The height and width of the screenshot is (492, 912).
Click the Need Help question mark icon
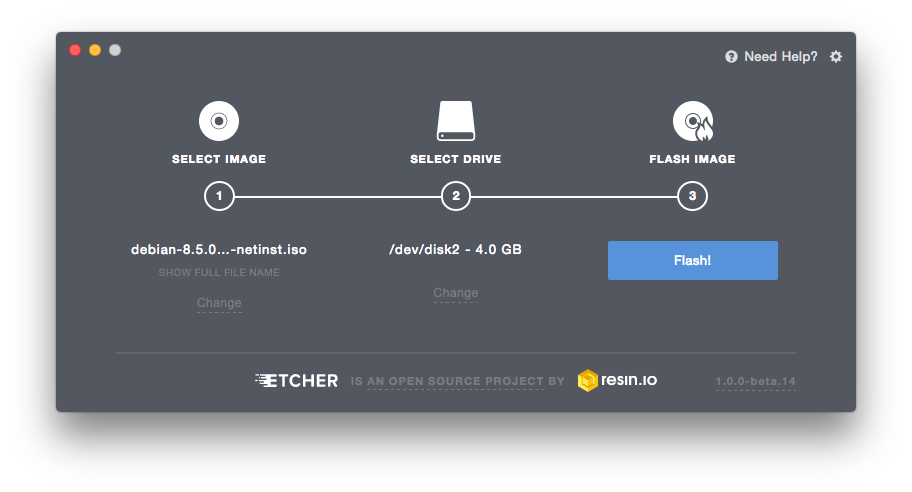(731, 57)
